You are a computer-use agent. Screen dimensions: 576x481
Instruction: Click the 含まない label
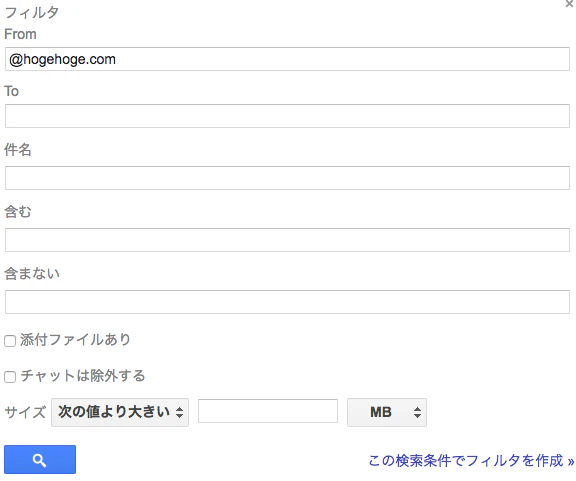point(32,273)
